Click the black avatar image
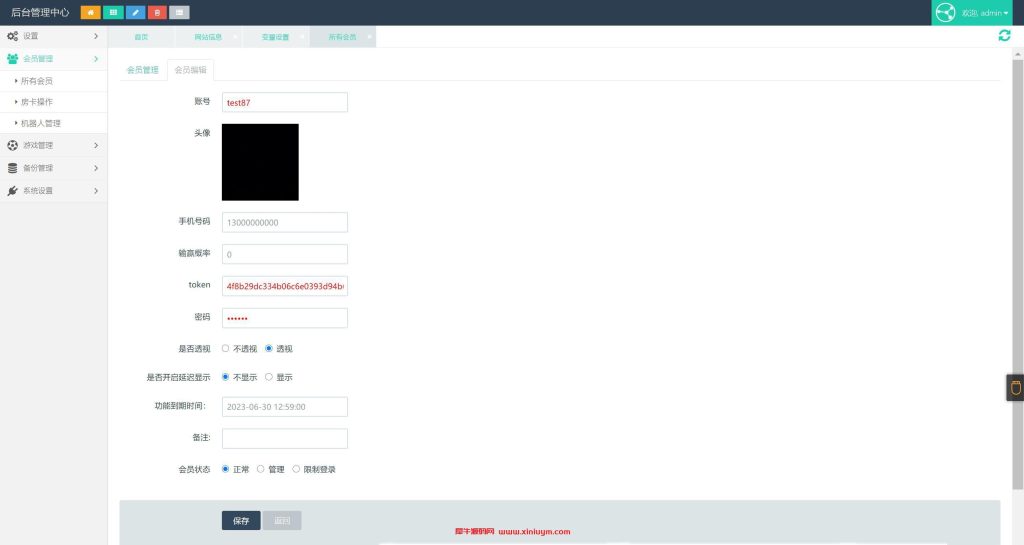Viewport: 1024px width, 545px height. 260,162
